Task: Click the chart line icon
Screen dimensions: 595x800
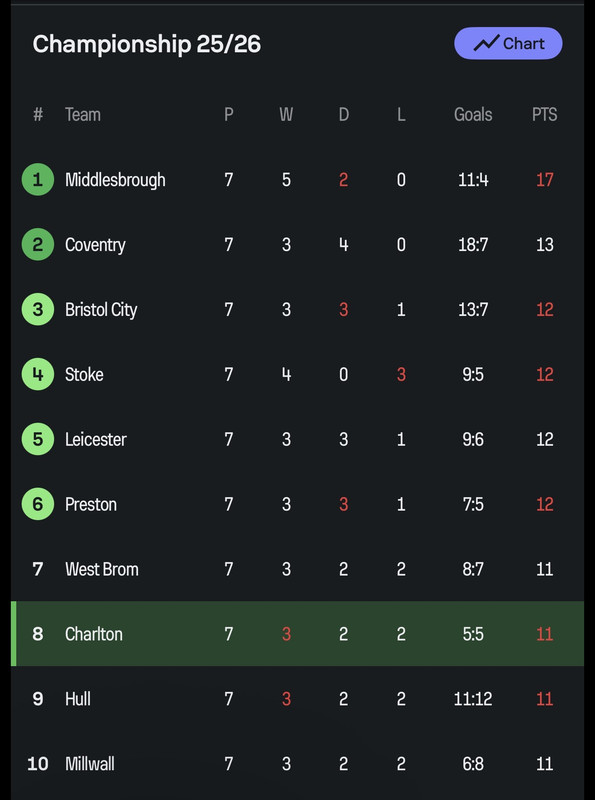Action: (486, 43)
